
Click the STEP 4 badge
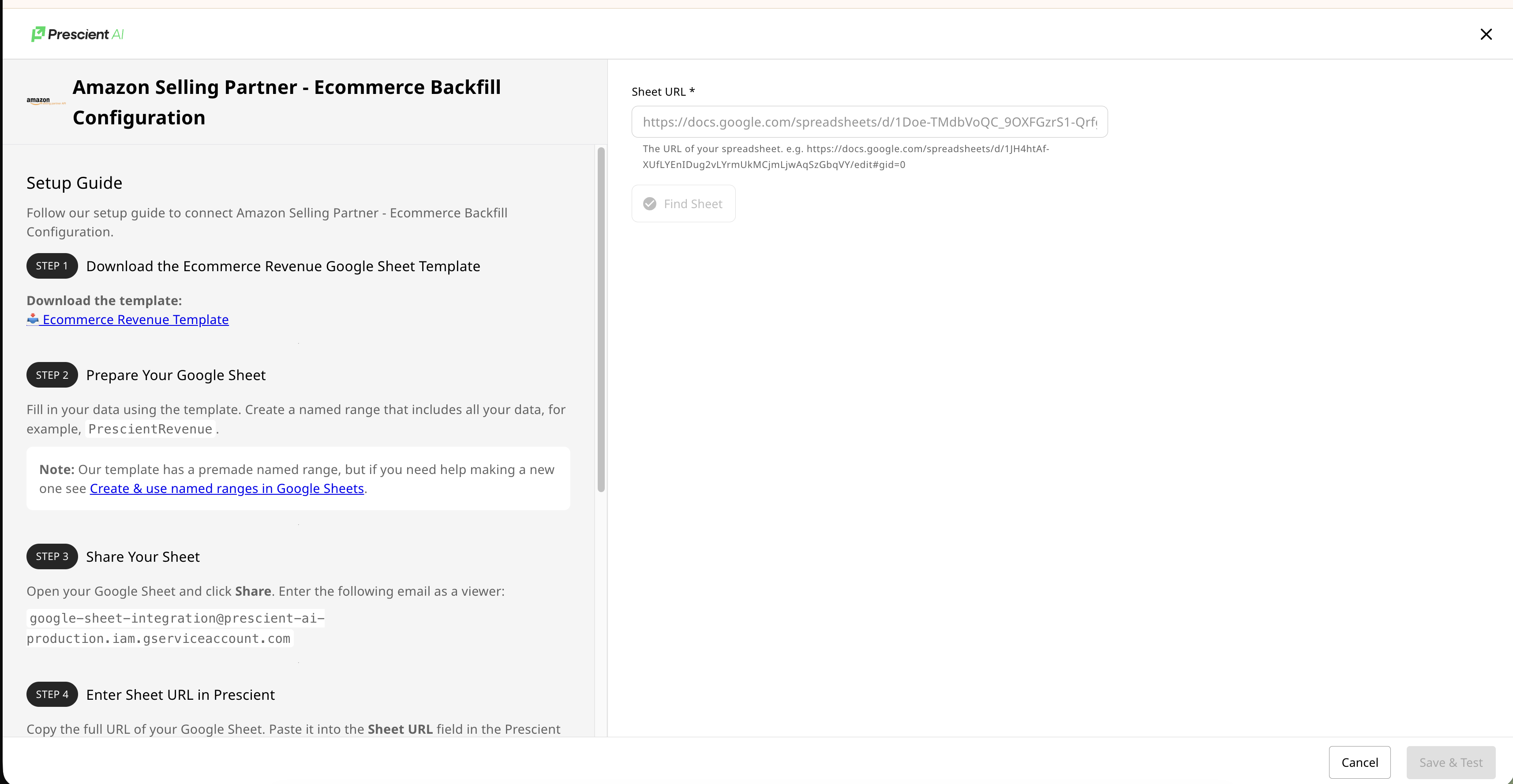point(52,694)
